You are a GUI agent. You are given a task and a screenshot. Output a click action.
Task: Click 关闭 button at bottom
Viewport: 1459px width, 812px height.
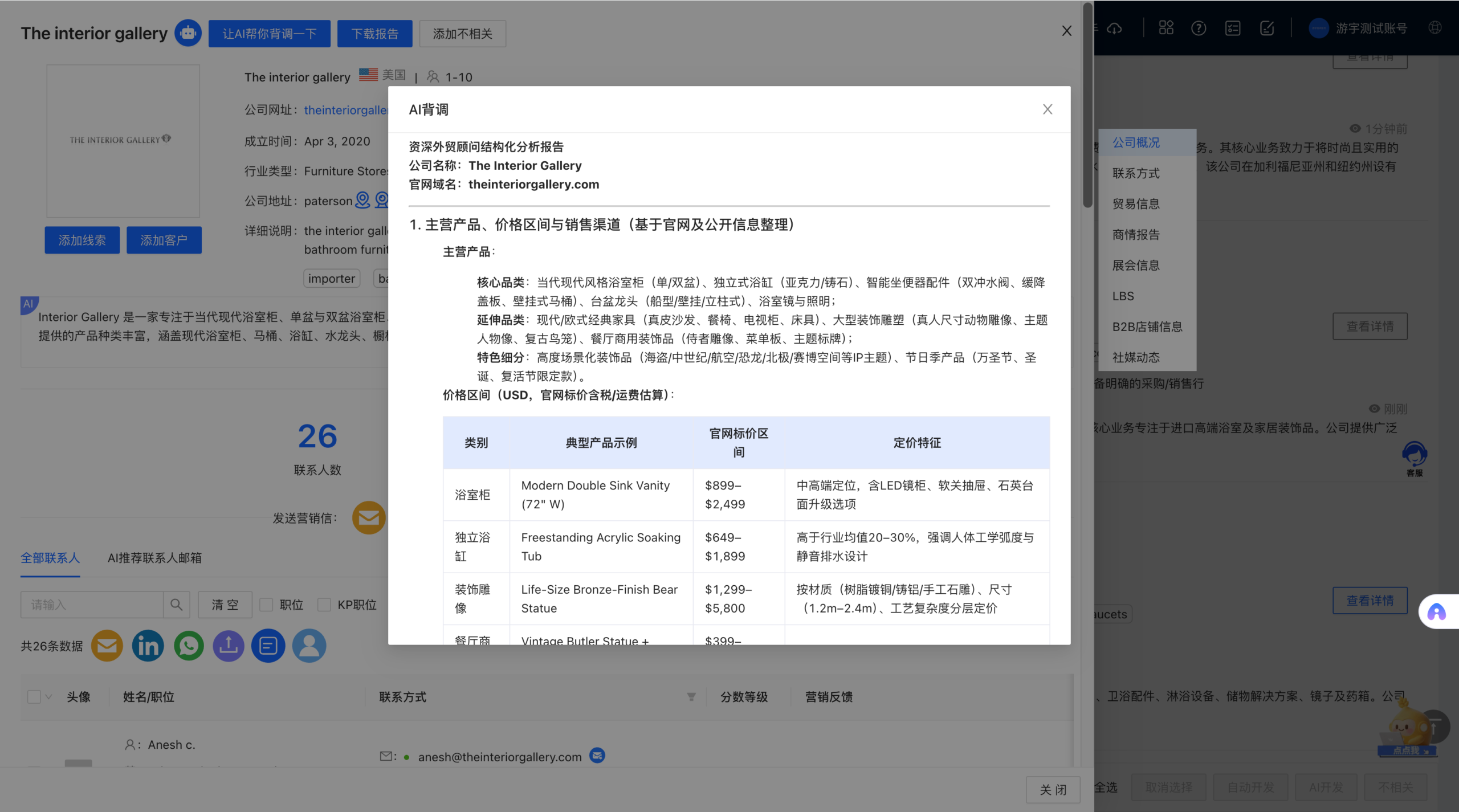pyautogui.click(x=1053, y=790)
